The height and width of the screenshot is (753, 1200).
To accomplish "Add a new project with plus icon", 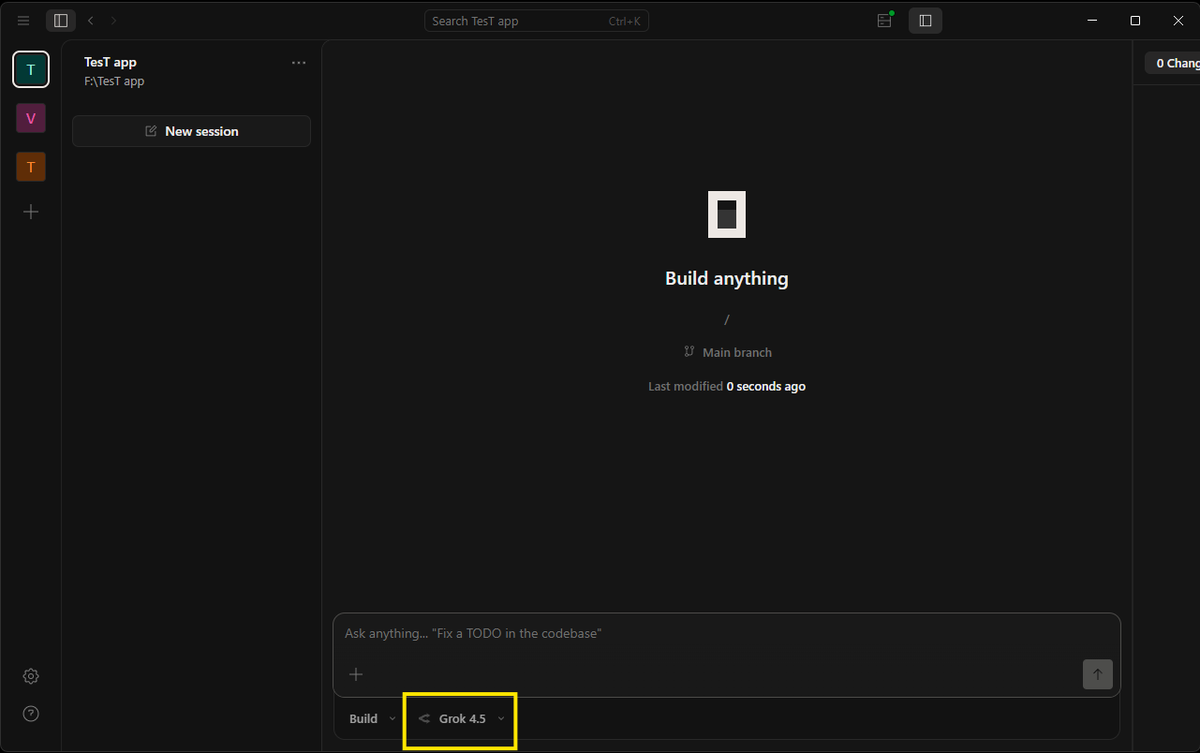I will [x=31, y=212].
